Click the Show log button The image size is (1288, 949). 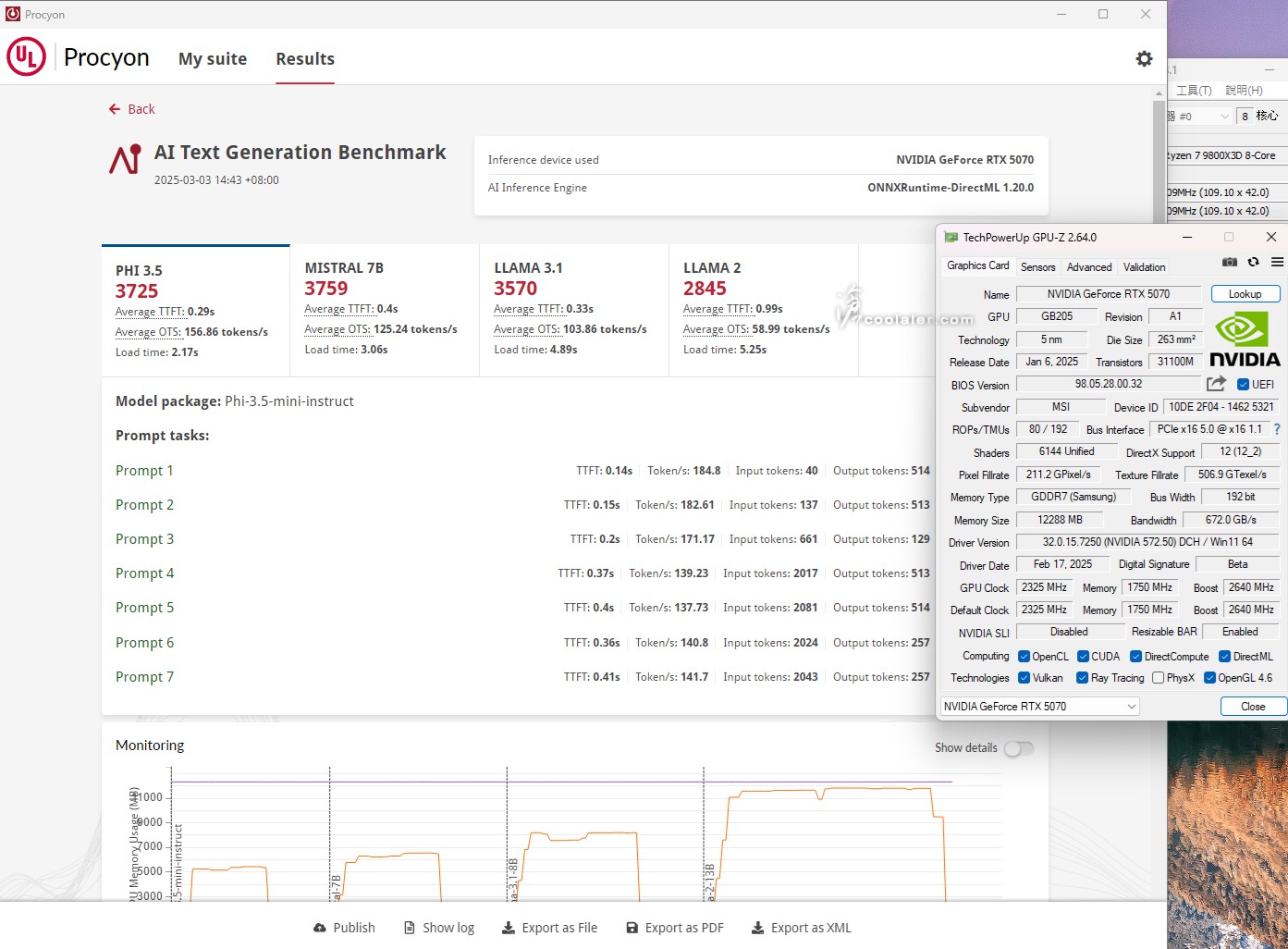(439, 928)
